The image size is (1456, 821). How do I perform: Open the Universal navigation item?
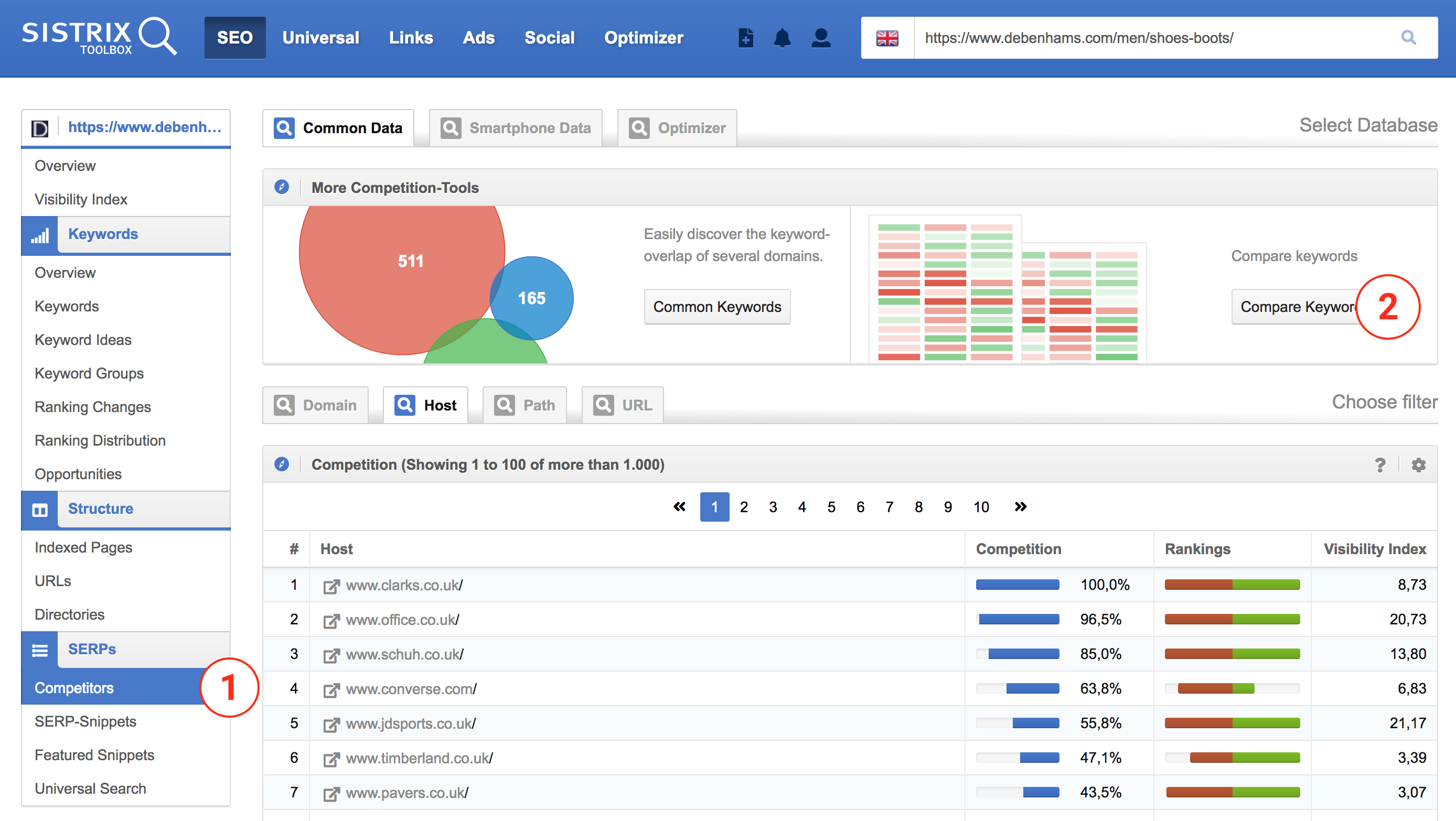click(x=320, y=38)
